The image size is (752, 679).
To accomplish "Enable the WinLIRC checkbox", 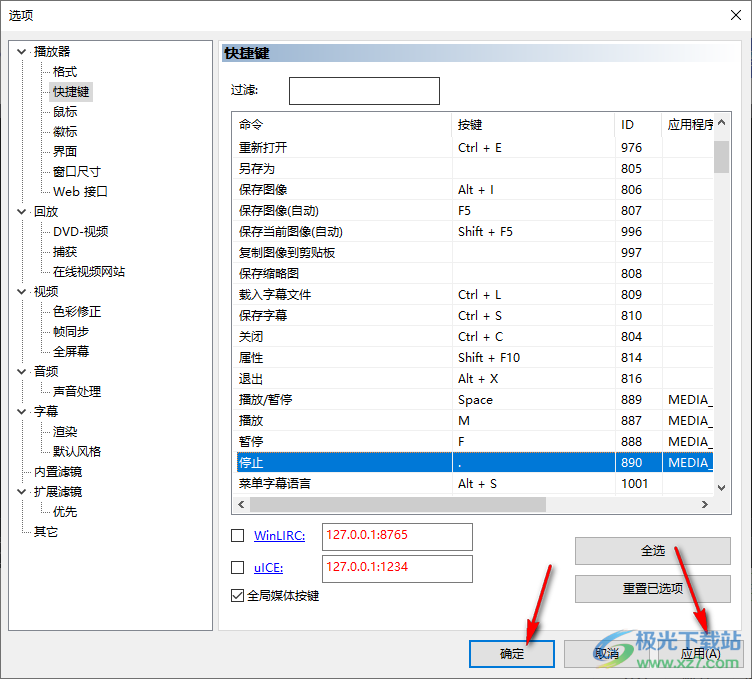I will pos(238,536).
